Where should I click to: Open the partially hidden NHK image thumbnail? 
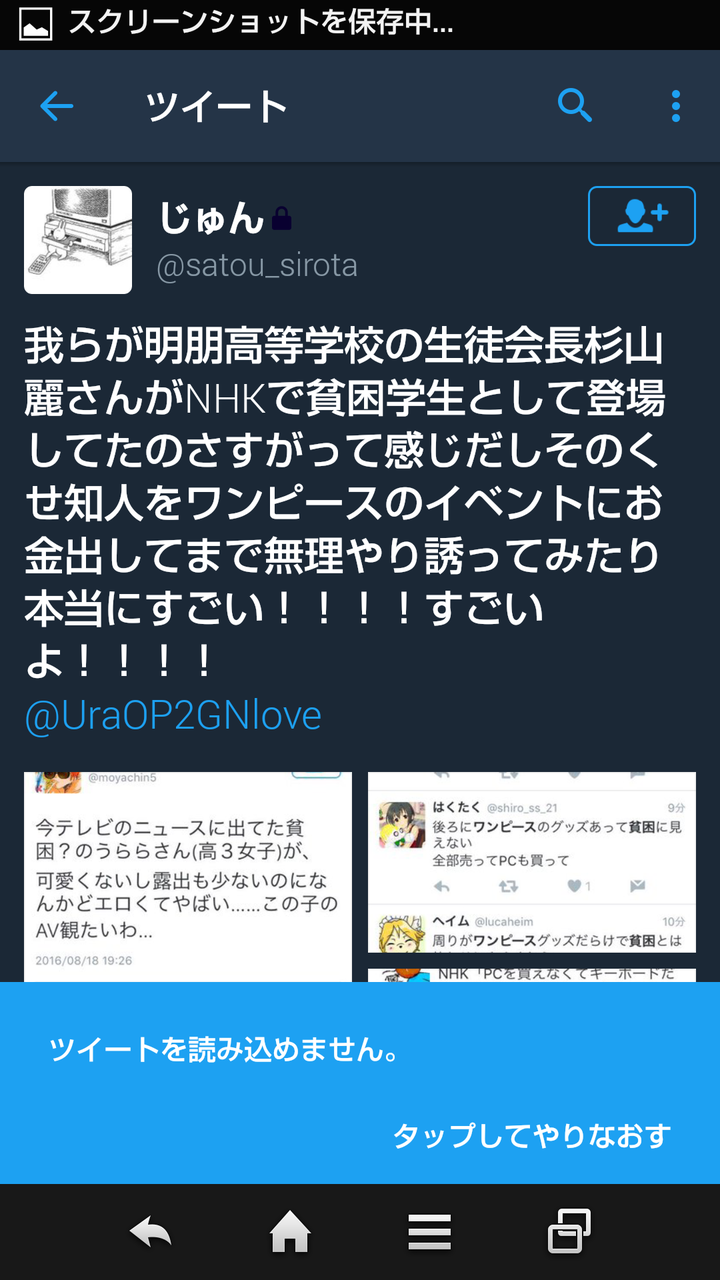point(532,975)
